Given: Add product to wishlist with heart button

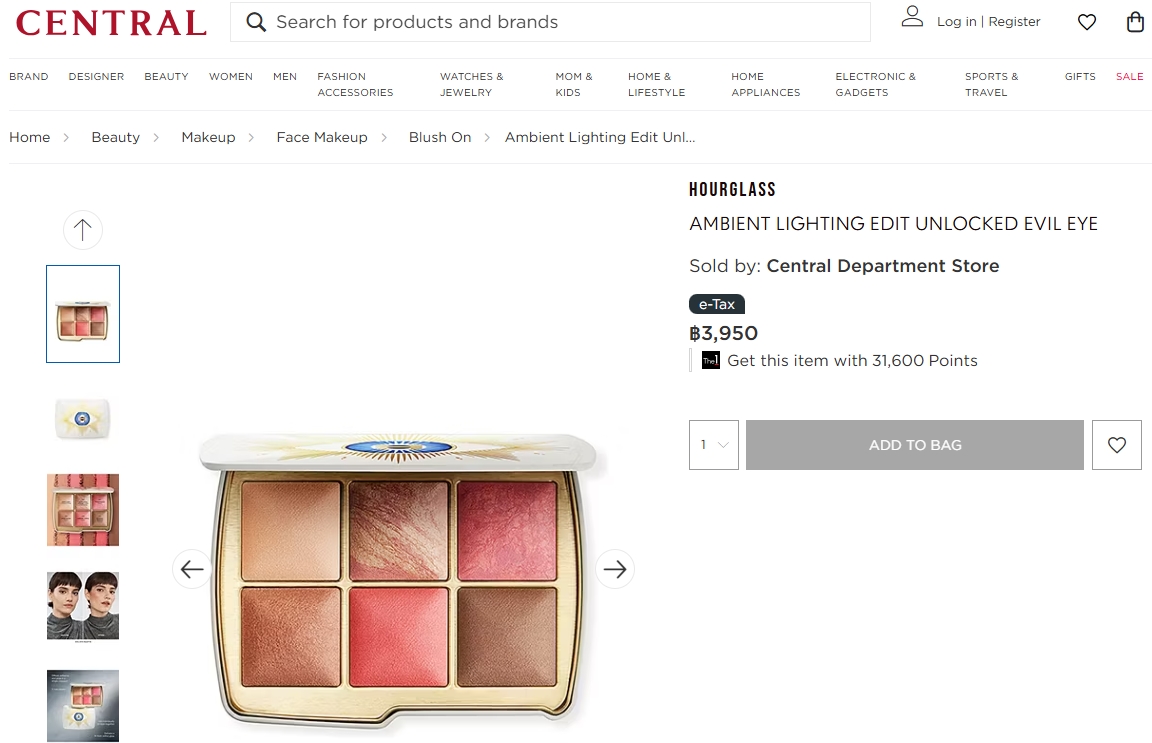Looking at the screenshot, I should coord(1116,444).
